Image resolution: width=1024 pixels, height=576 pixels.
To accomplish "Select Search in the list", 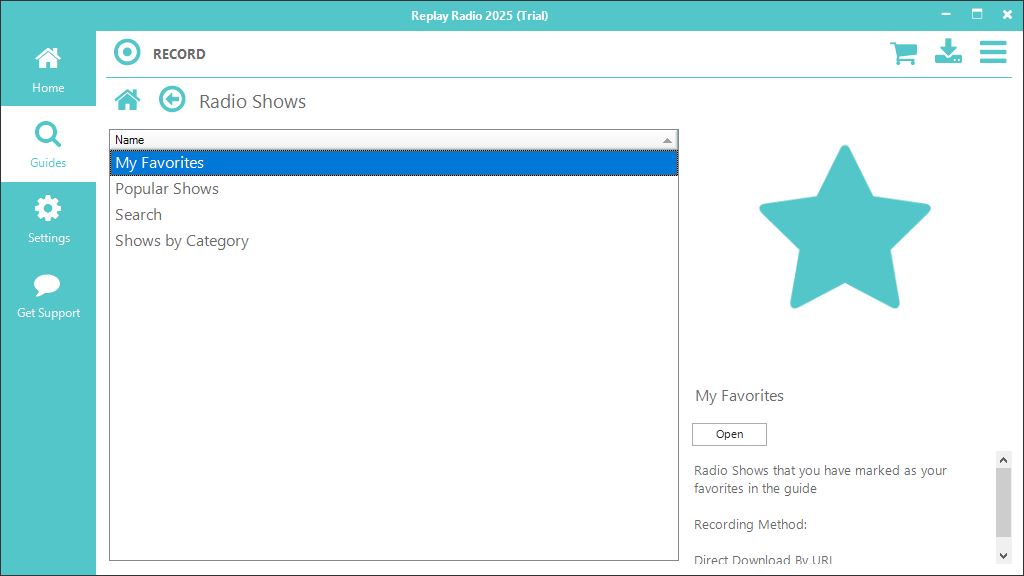I will 394,215.
